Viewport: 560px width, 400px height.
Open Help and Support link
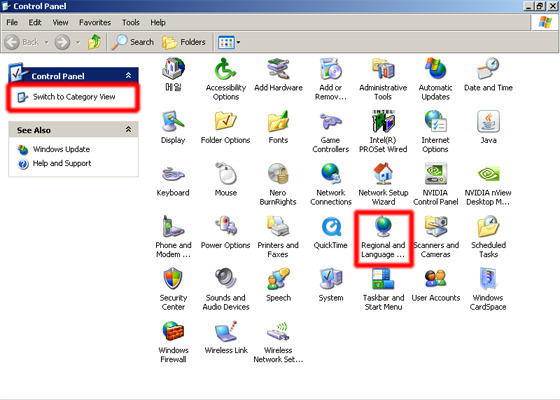[x=62, y=163]
